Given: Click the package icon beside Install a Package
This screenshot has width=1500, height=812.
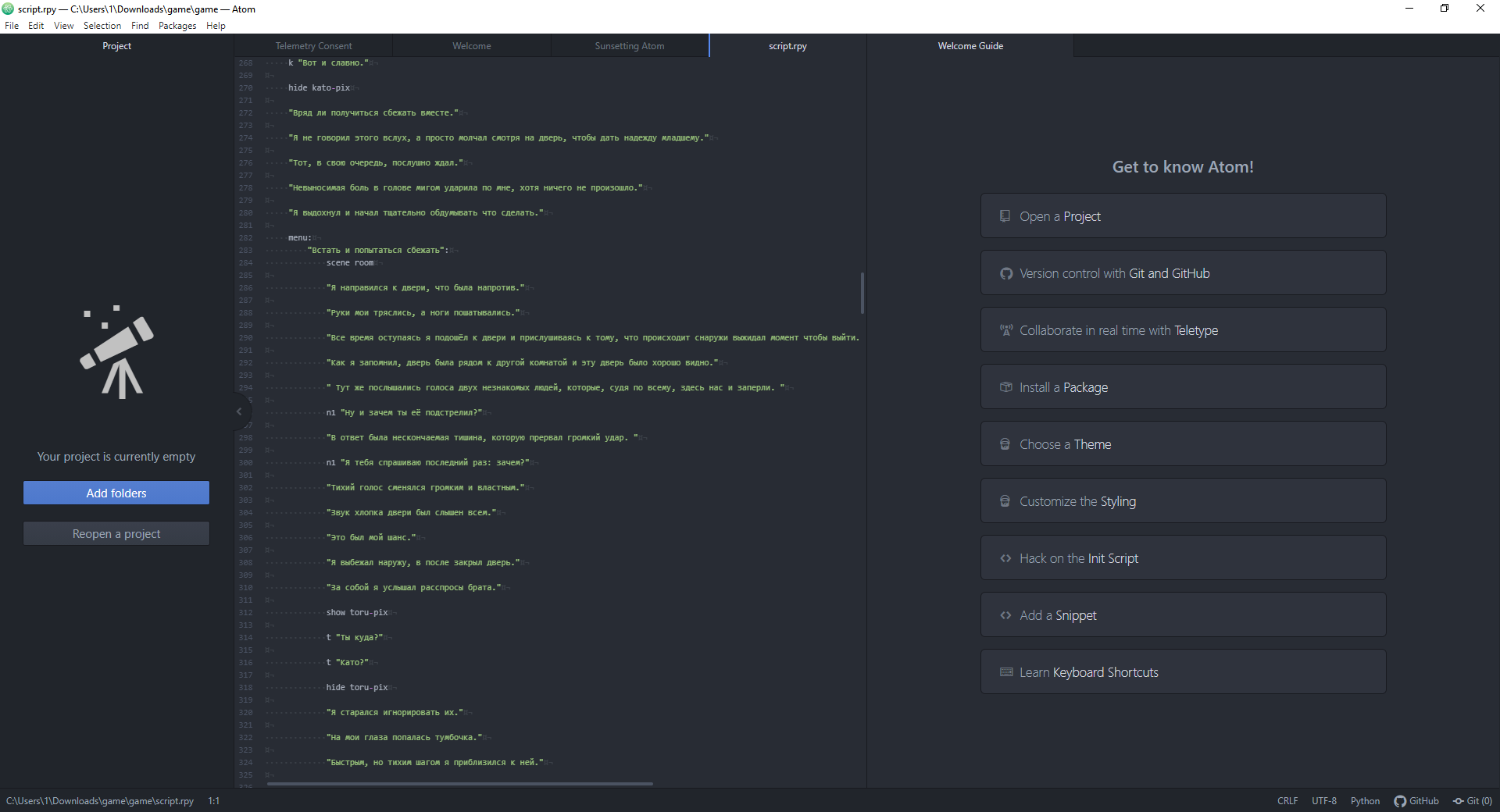Looking at the screenshot, I should (1006, 387).
